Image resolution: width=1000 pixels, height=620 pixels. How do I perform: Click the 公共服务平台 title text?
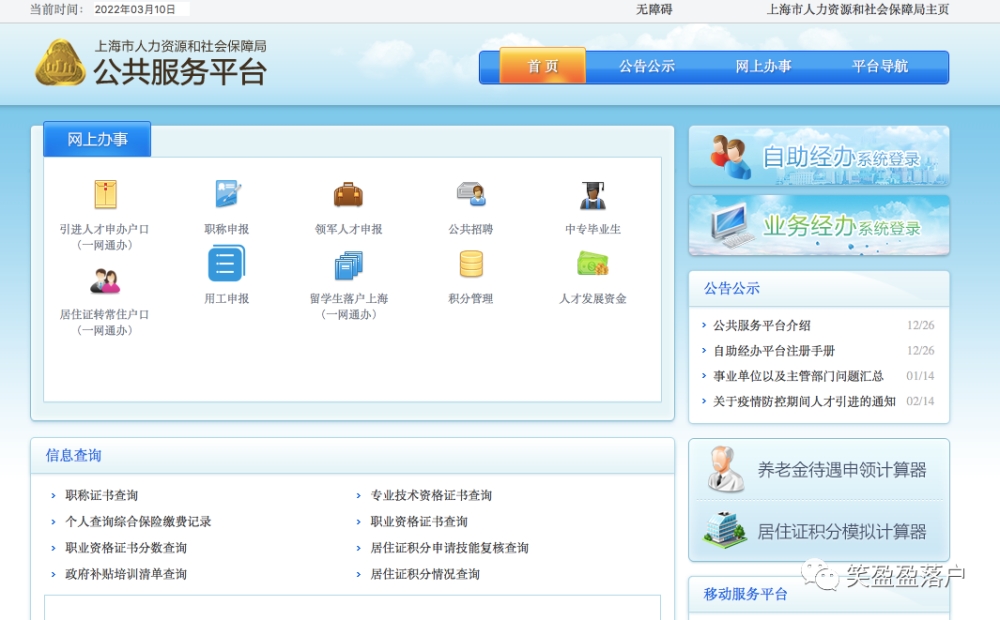(180, 71)
